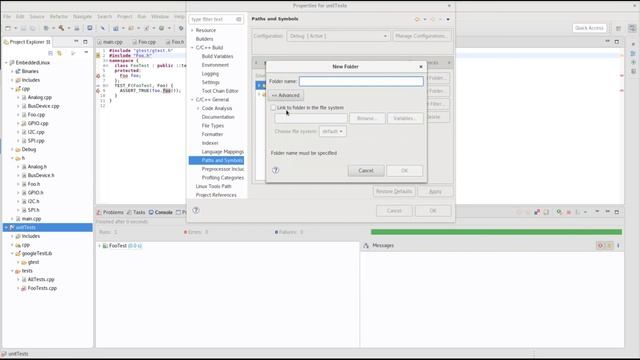Open the Refactor menu

[x=59, y=17]
